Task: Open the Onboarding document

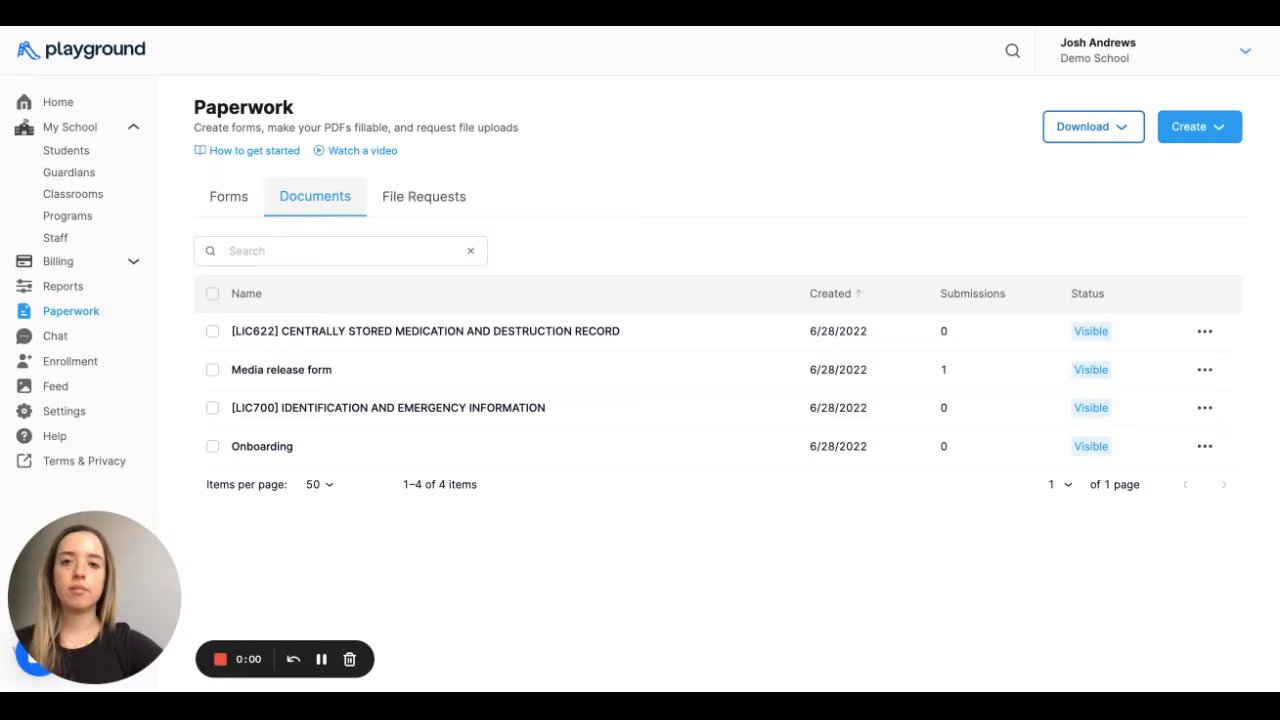Action: click(x=262, y=446)
